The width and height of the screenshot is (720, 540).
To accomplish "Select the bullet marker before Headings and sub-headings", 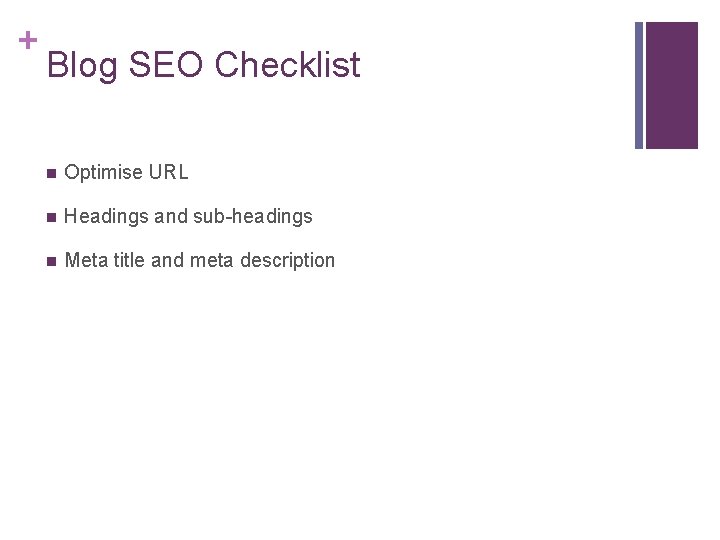I will click(x=51, y=217).
